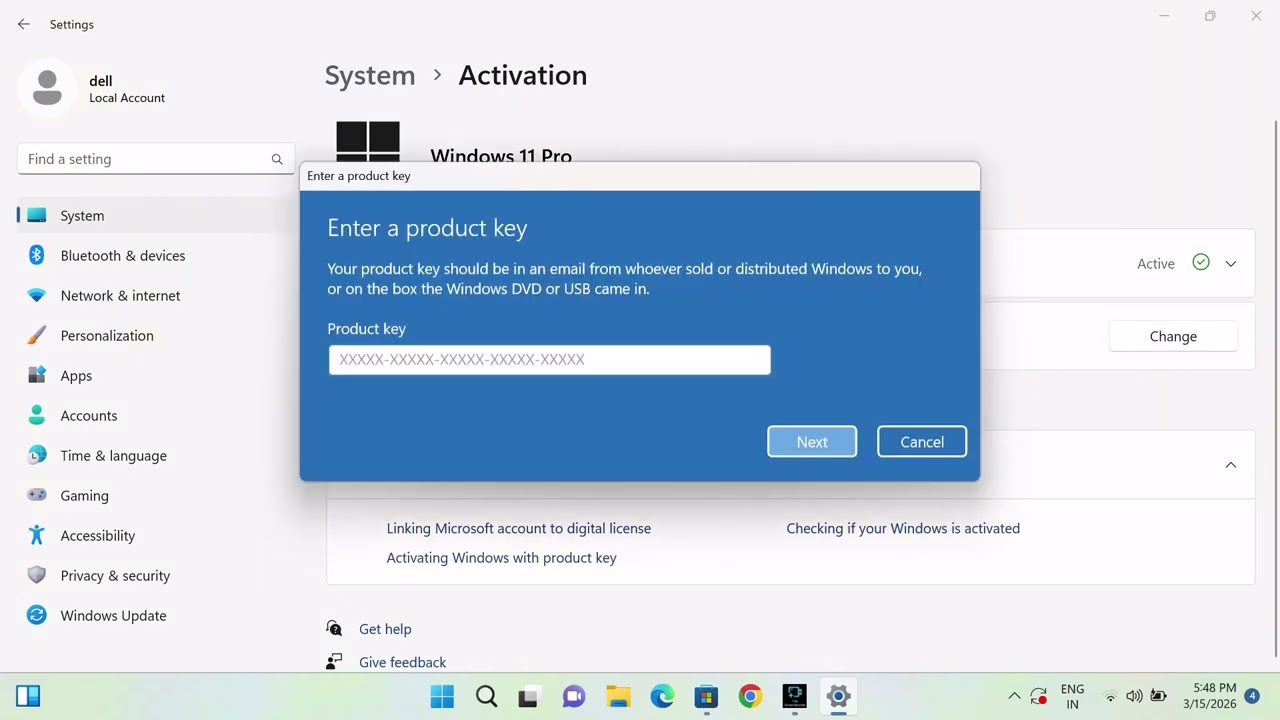
Task: Click the dell user avatar
Action: 47,88
